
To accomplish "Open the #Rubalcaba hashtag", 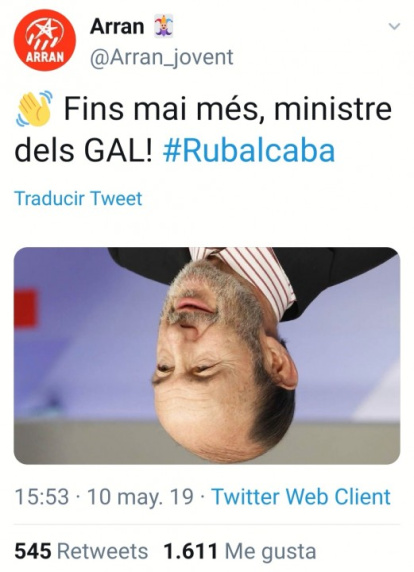I will tap(249, 151).
